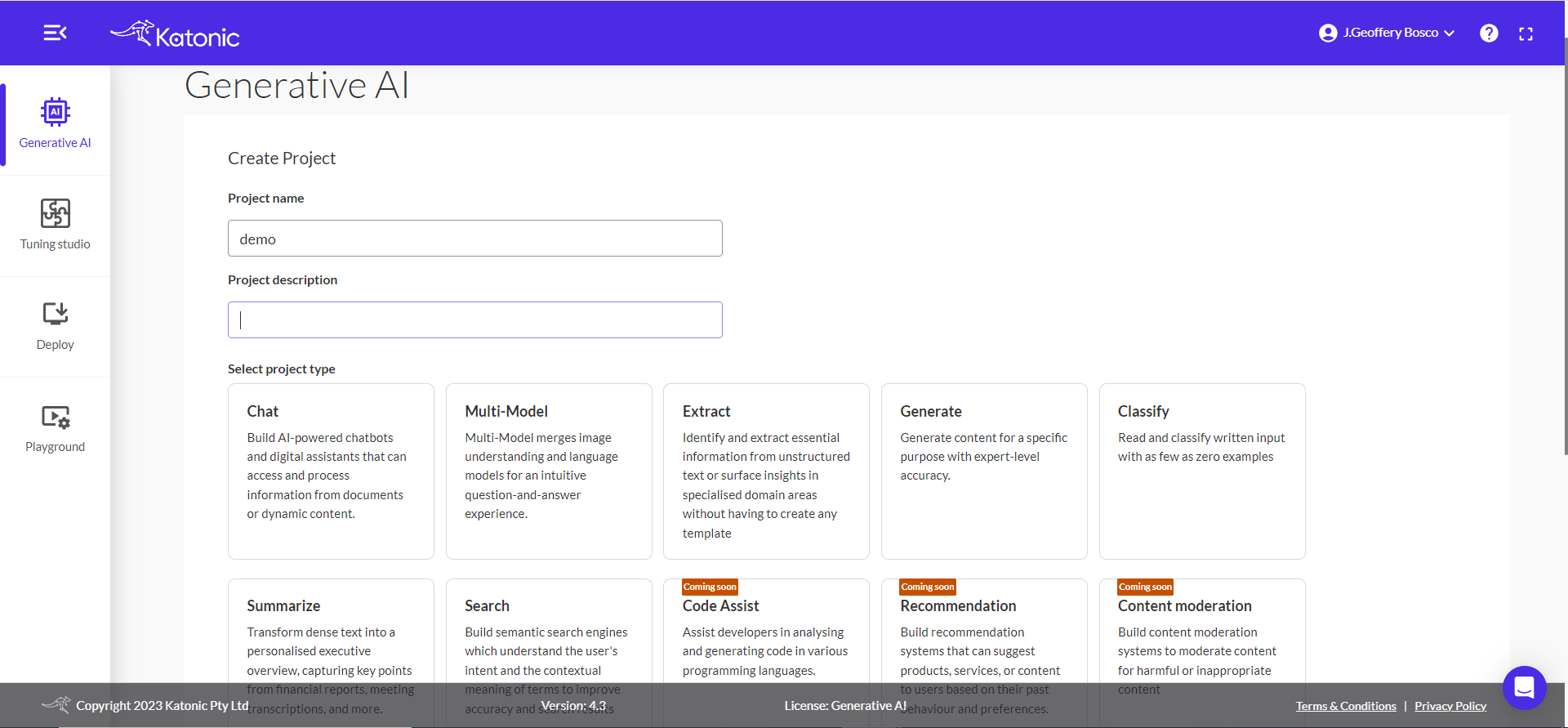Select the Tuning studio sidebar label
The width and height of the screenshot is (1568, 728).
55,244
